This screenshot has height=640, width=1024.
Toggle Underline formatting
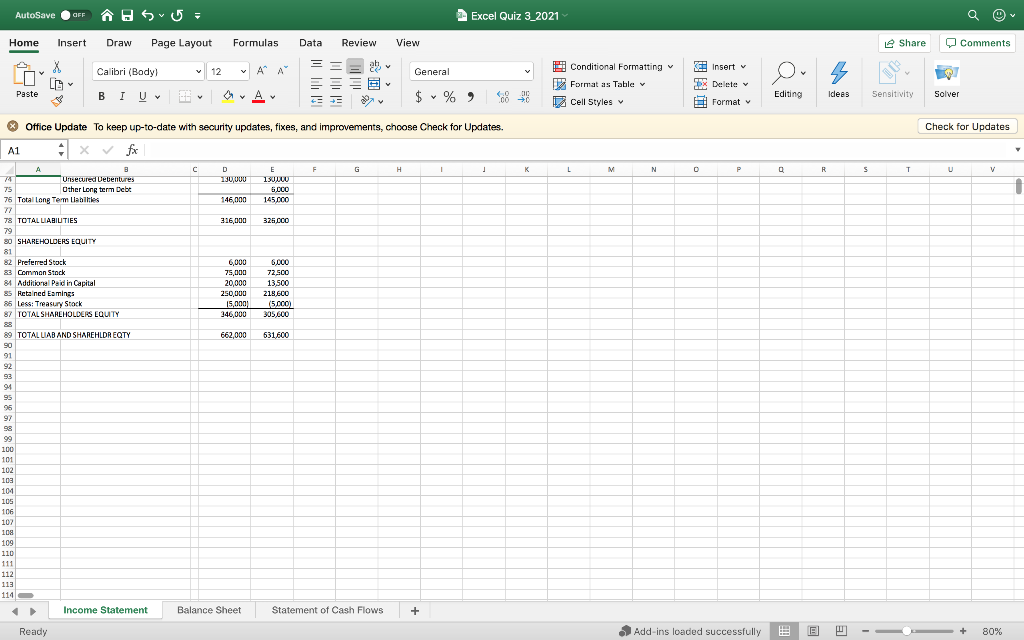[142, 97]
